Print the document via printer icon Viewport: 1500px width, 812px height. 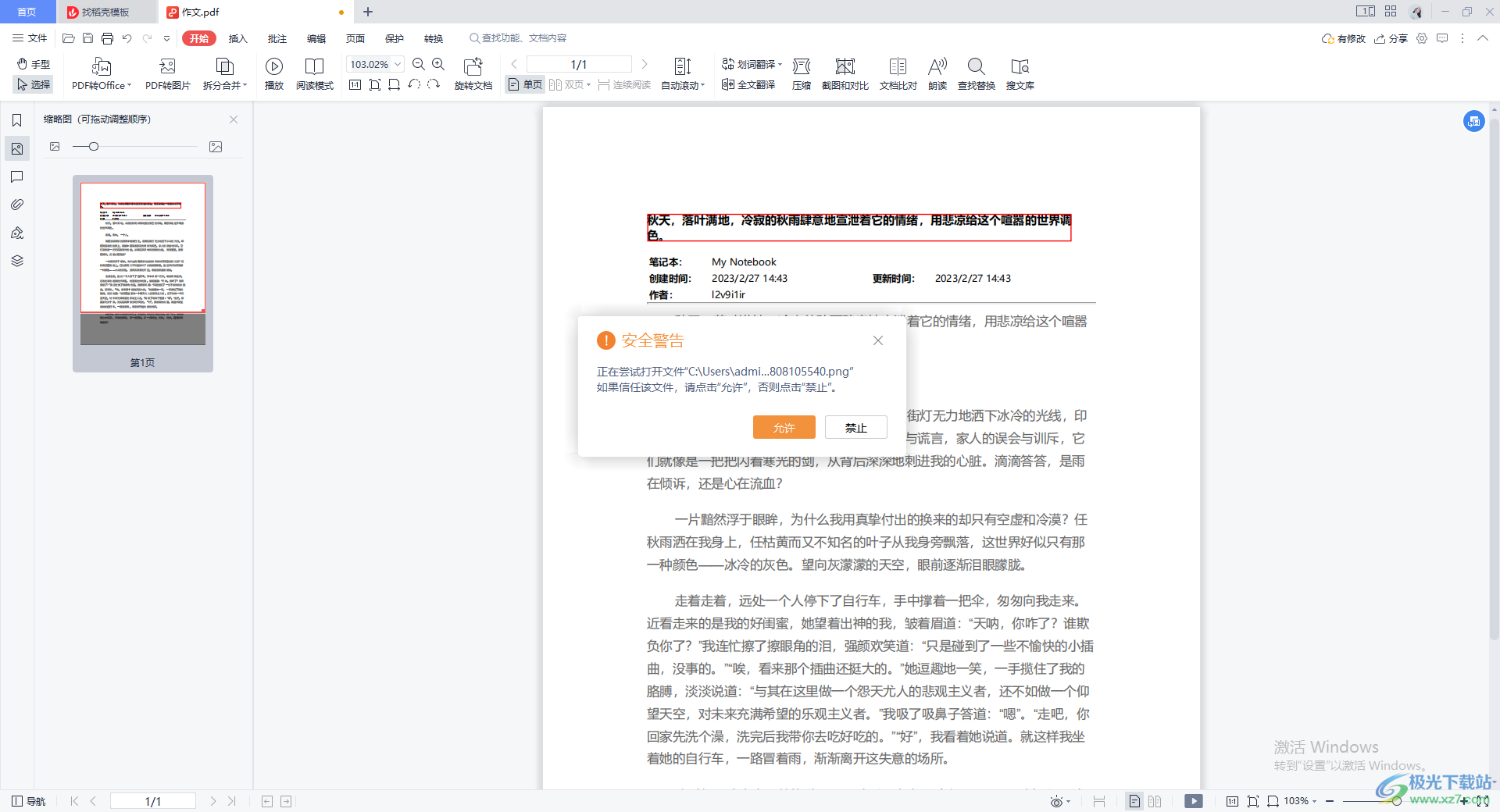click(x=107, y=38)
